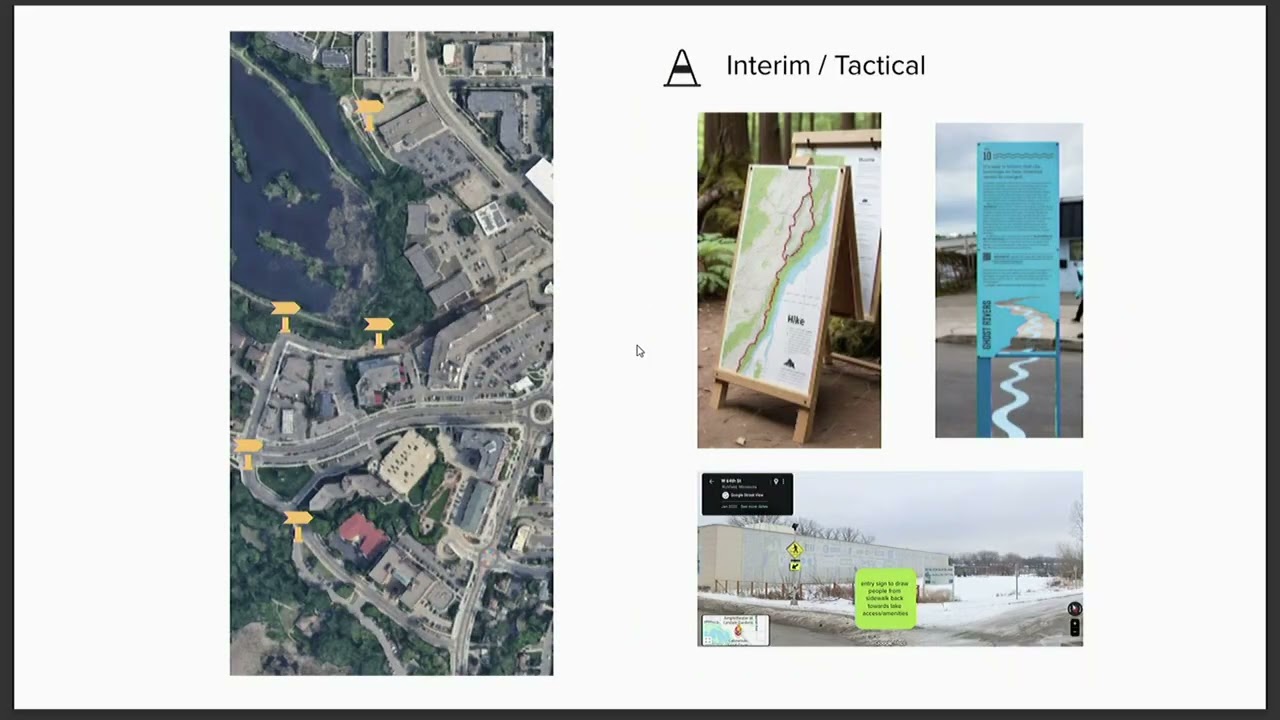Screen dimensions: 1280x720
Task: Click the compass control in Street View
Action: 1074,609
